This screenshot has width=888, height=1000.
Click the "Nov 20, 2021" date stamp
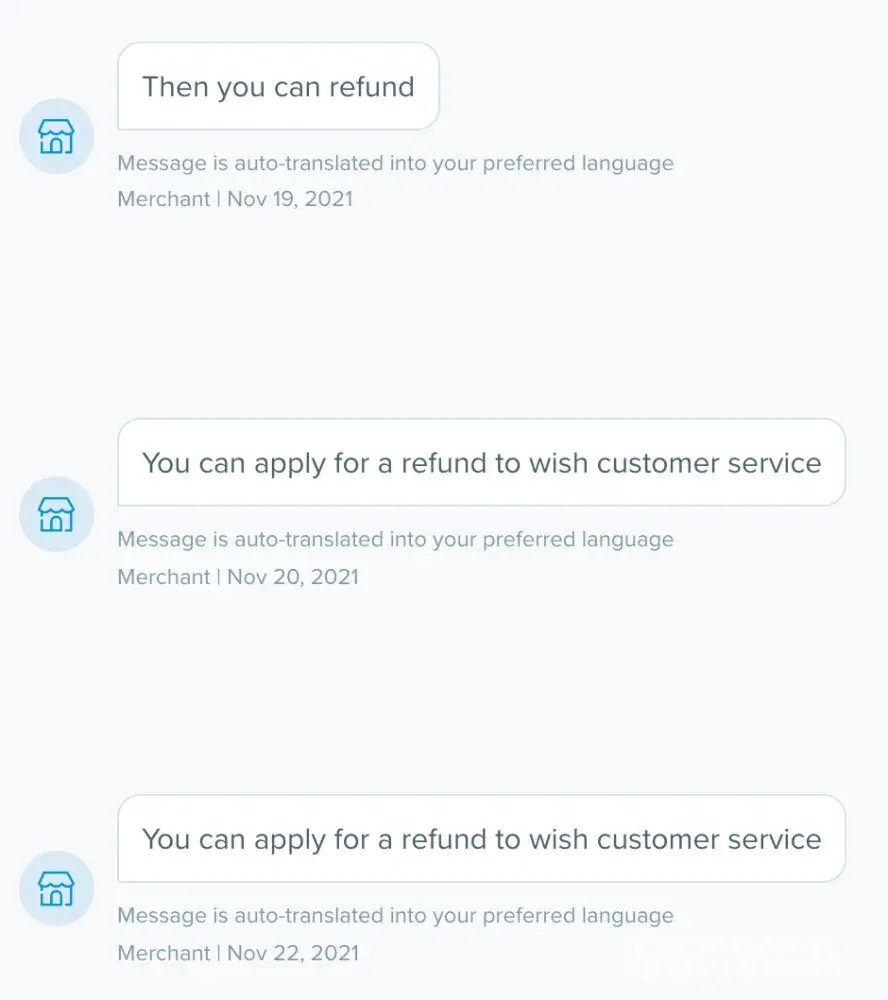coord(292,576)
